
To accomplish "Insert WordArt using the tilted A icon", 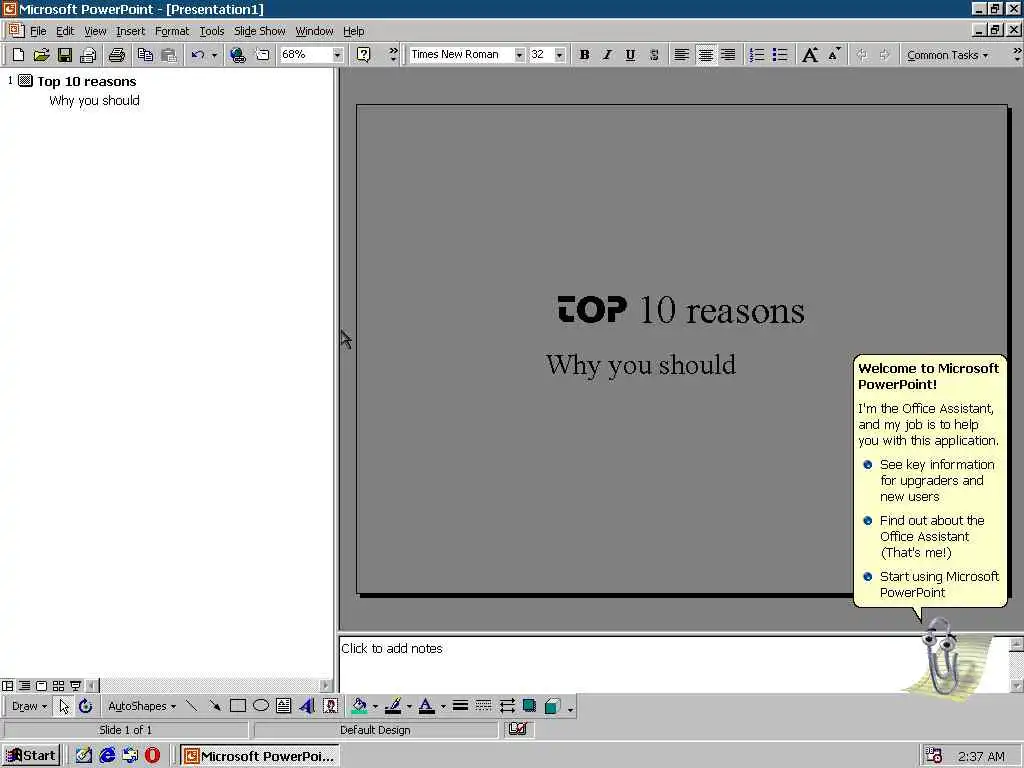I will point(307,706).
